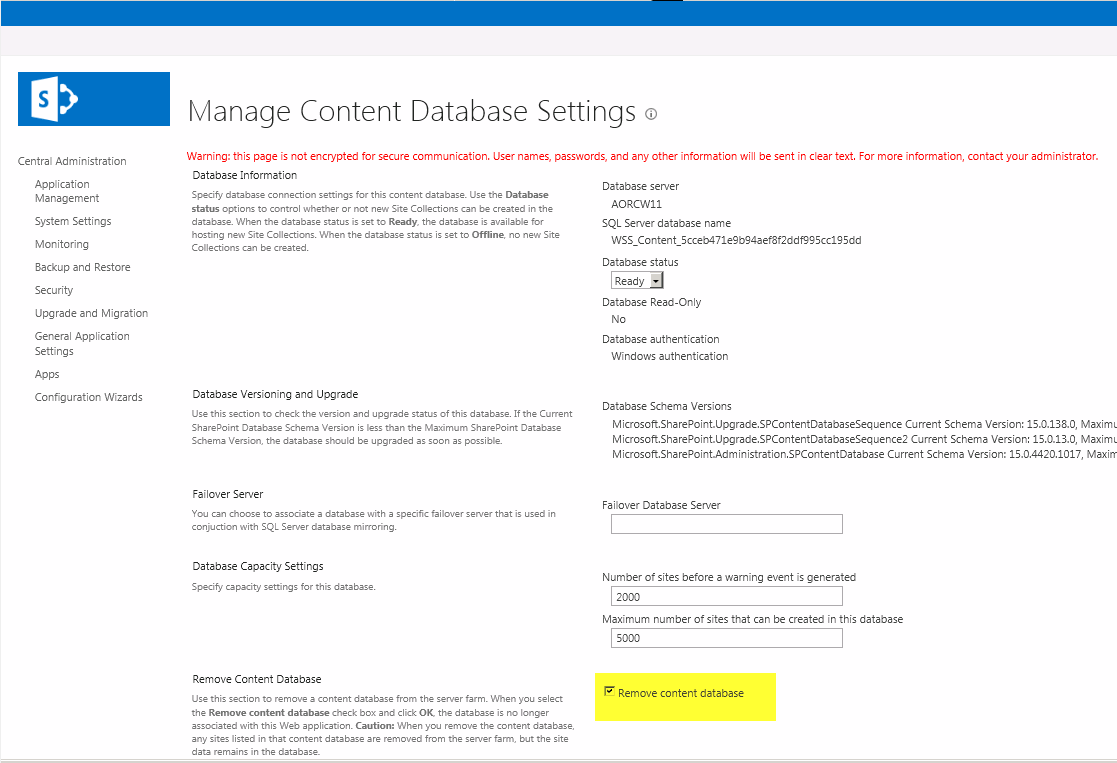Click the Database Schema Versions label
The width and height of the screenshot is (1117, 763).
(x=667, y=406)
